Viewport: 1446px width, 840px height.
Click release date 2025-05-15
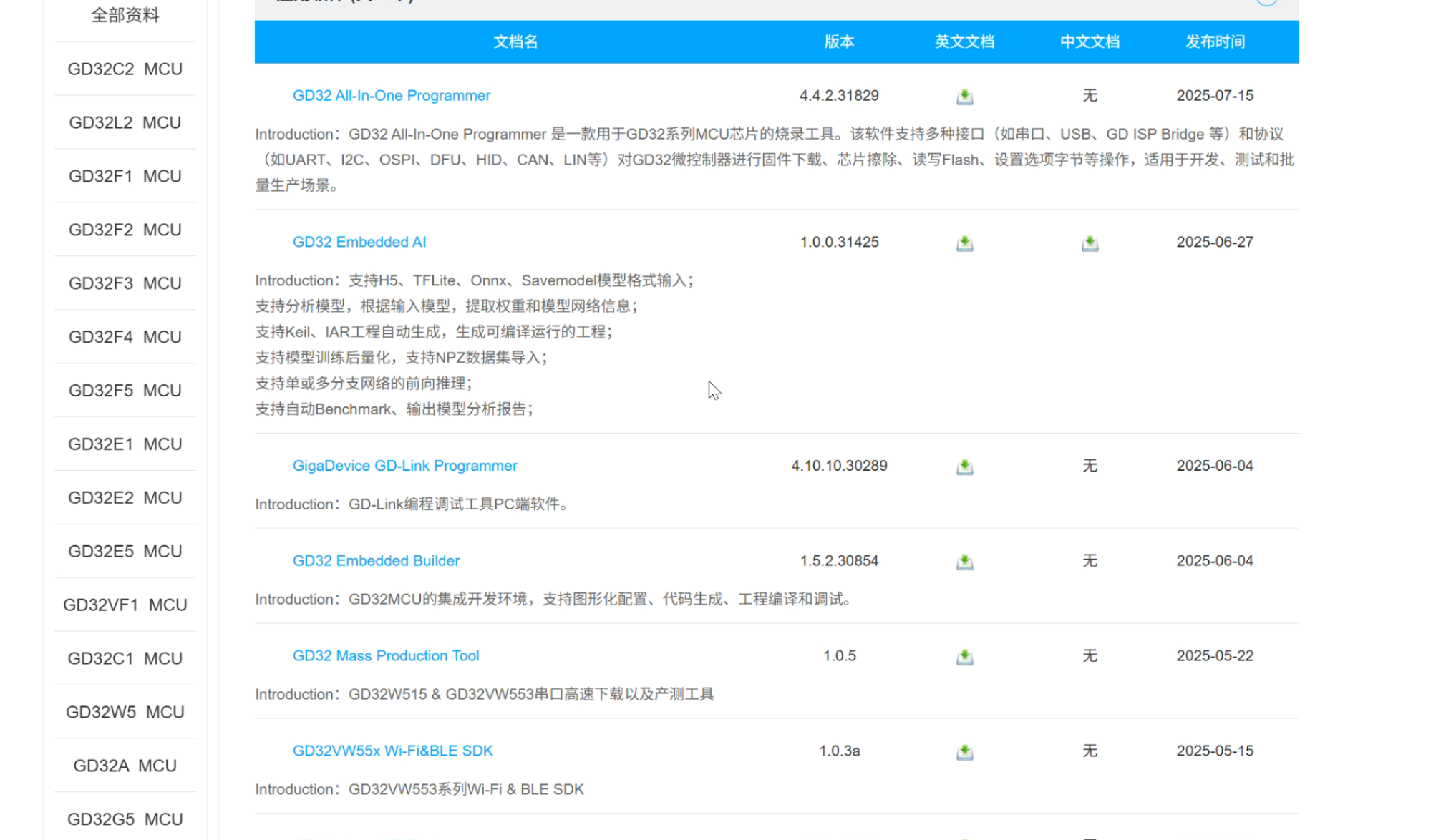click(1215, 751)
